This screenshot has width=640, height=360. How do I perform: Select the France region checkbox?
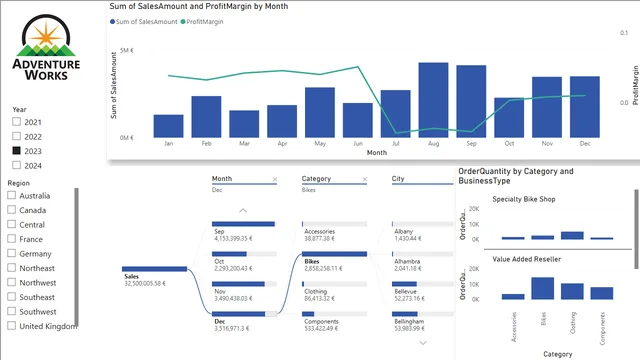click(x=11, y=238)
